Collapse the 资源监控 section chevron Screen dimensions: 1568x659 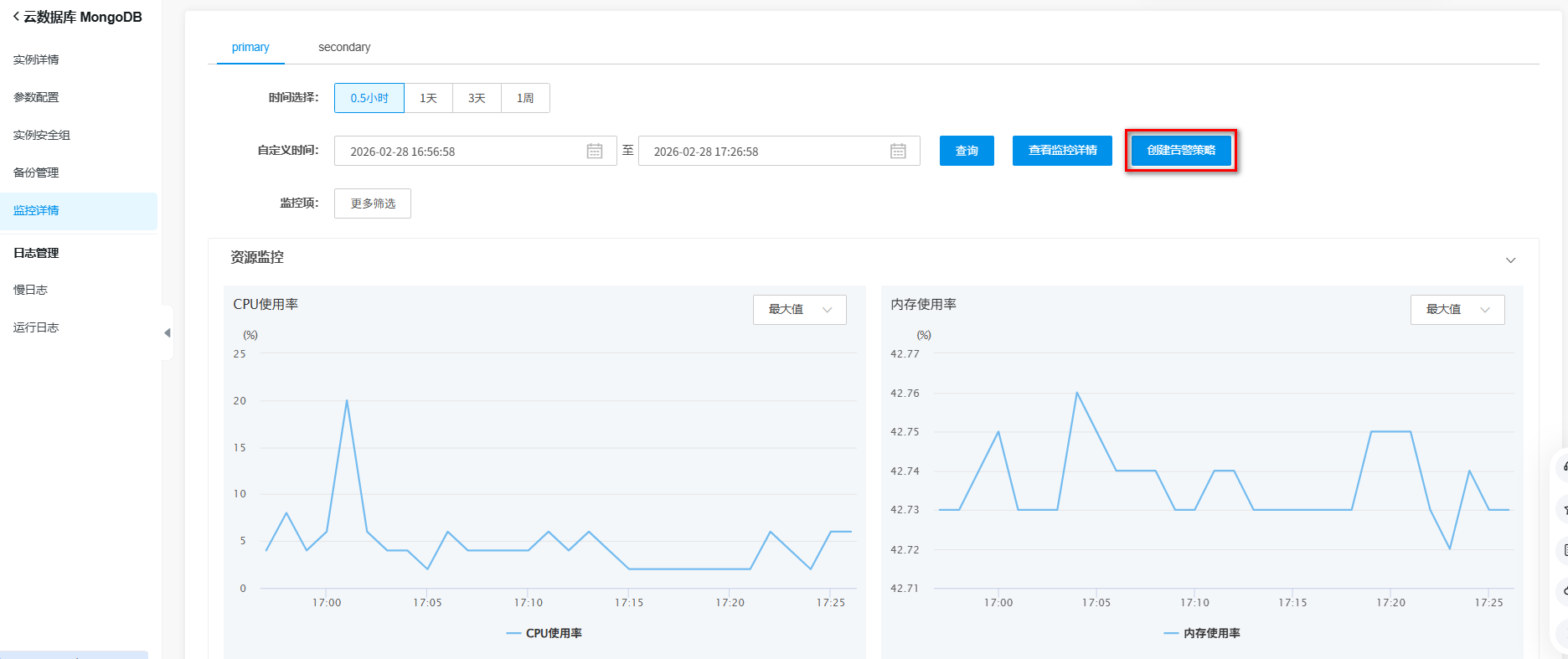point(1510,260)
